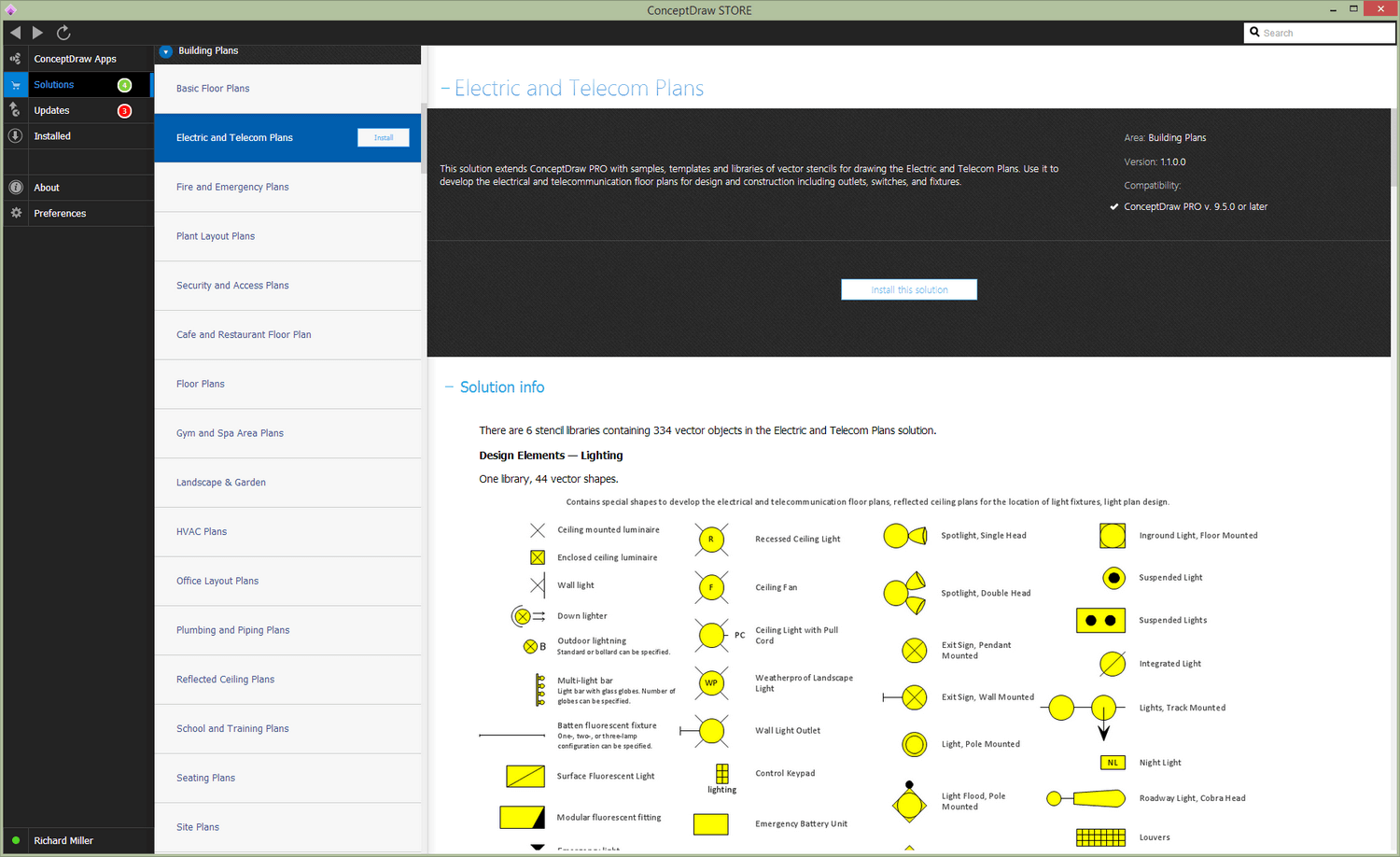This screenshot has width=1400, height=857.
Task: Click the About info icon
Action: [15, 188]
